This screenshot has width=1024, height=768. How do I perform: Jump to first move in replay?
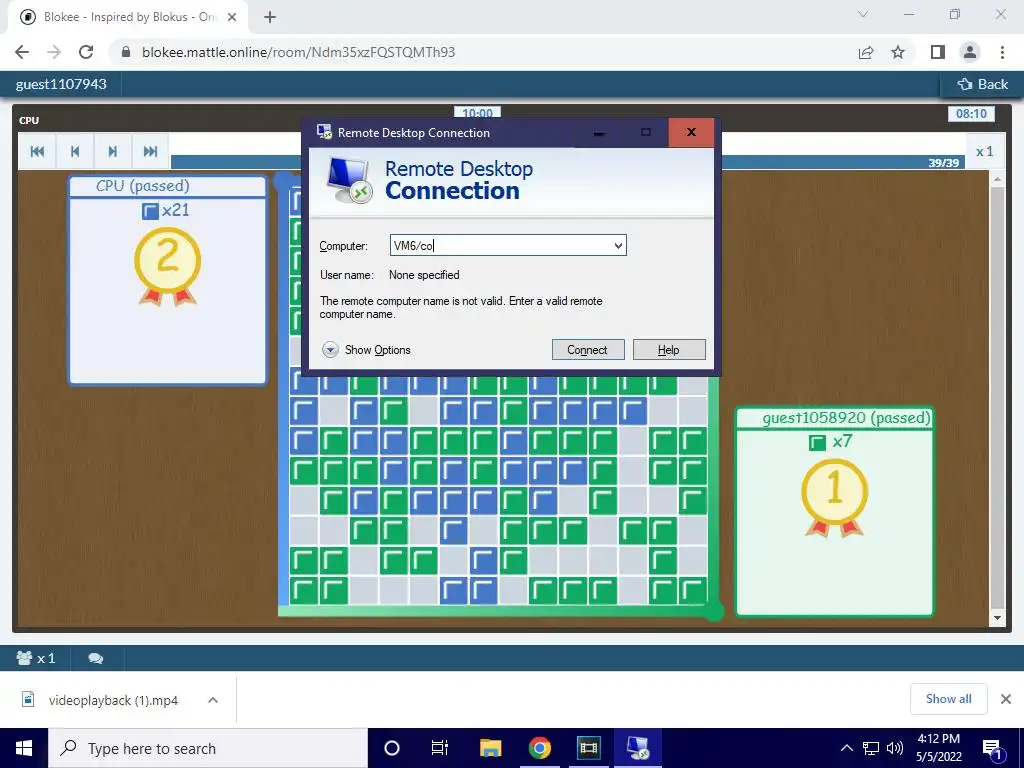click(x=37, y=152)
